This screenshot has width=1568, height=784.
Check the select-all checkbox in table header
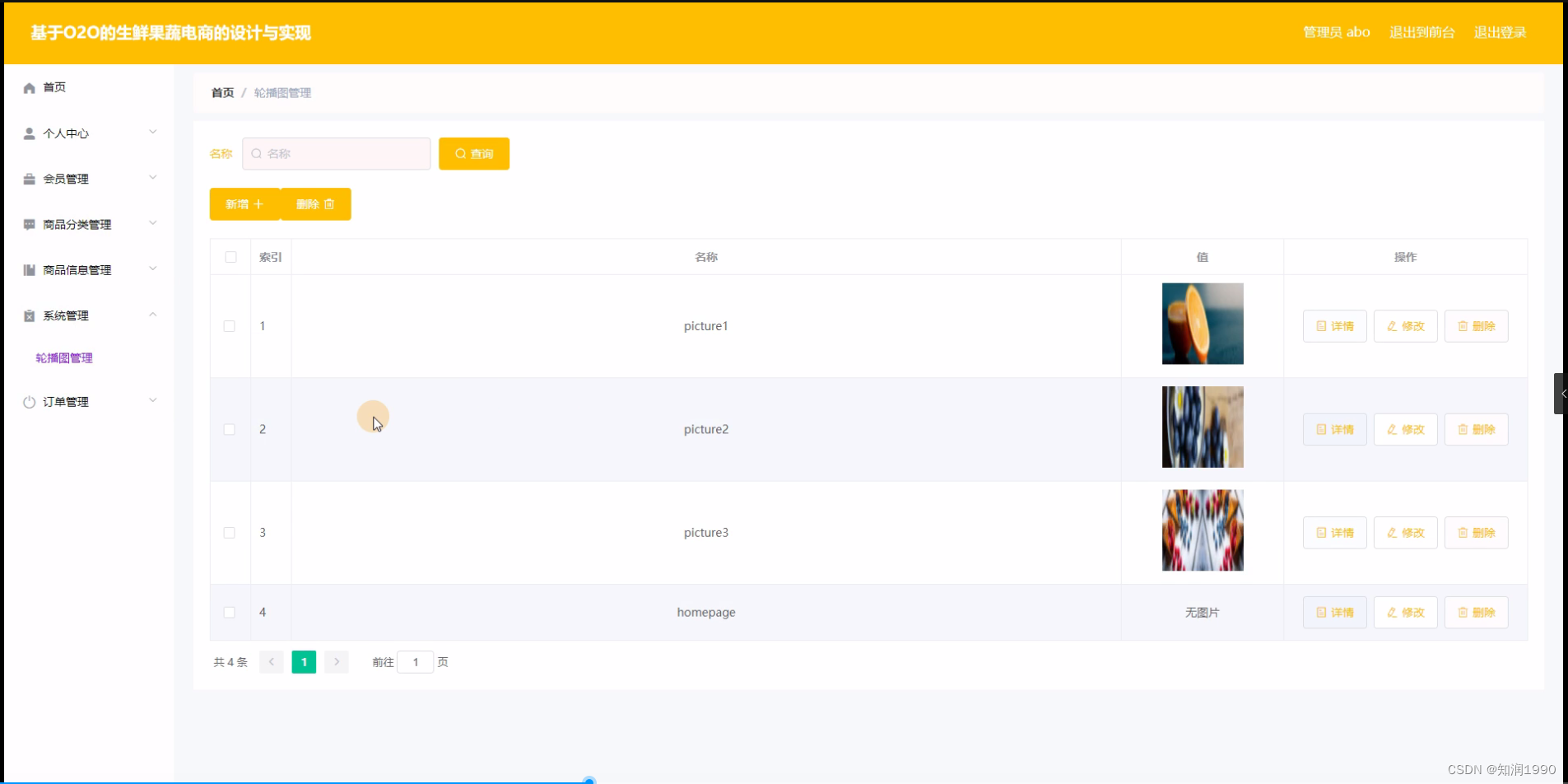(230, 257)
